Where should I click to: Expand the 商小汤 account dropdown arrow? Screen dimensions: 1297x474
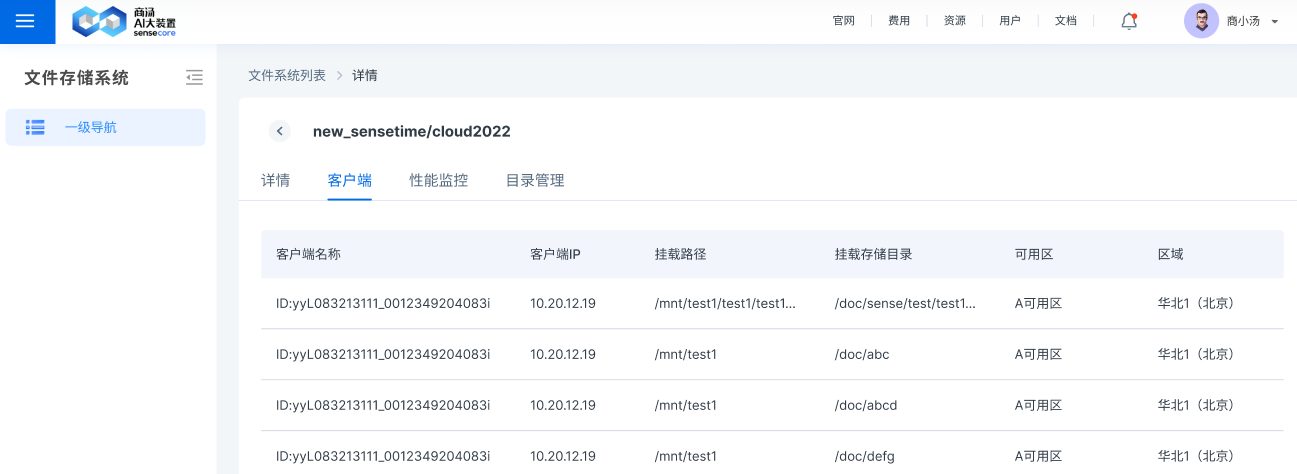coord(1275,21)
